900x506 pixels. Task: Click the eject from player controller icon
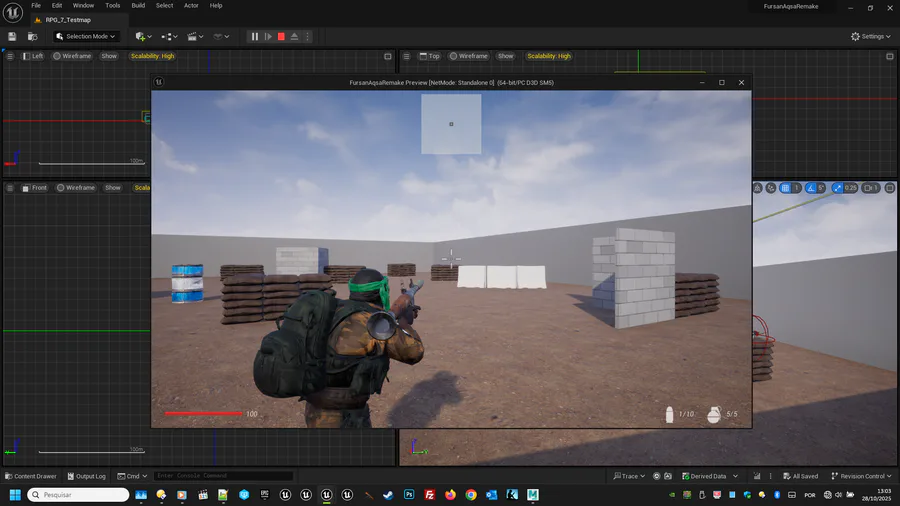(x=294, y=36)
